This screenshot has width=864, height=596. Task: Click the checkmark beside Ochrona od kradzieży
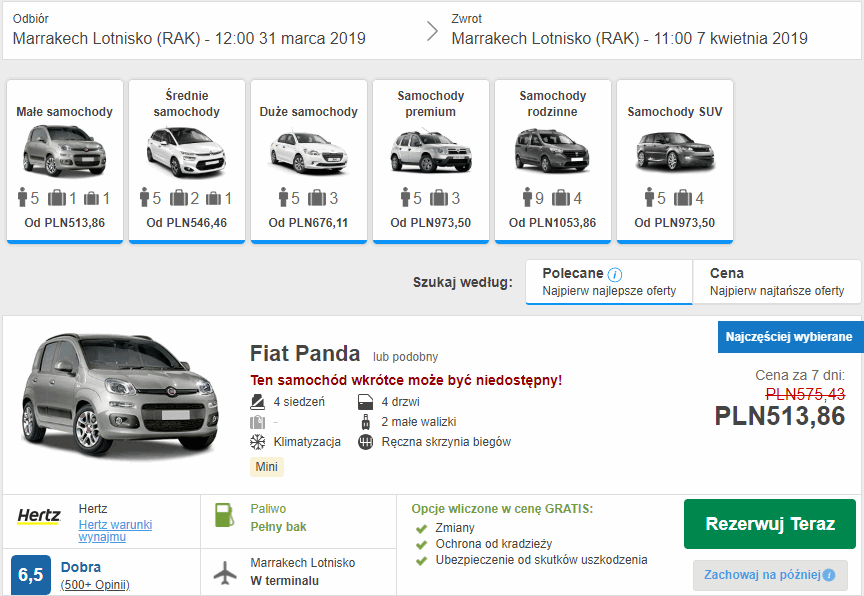coord(422,545)
